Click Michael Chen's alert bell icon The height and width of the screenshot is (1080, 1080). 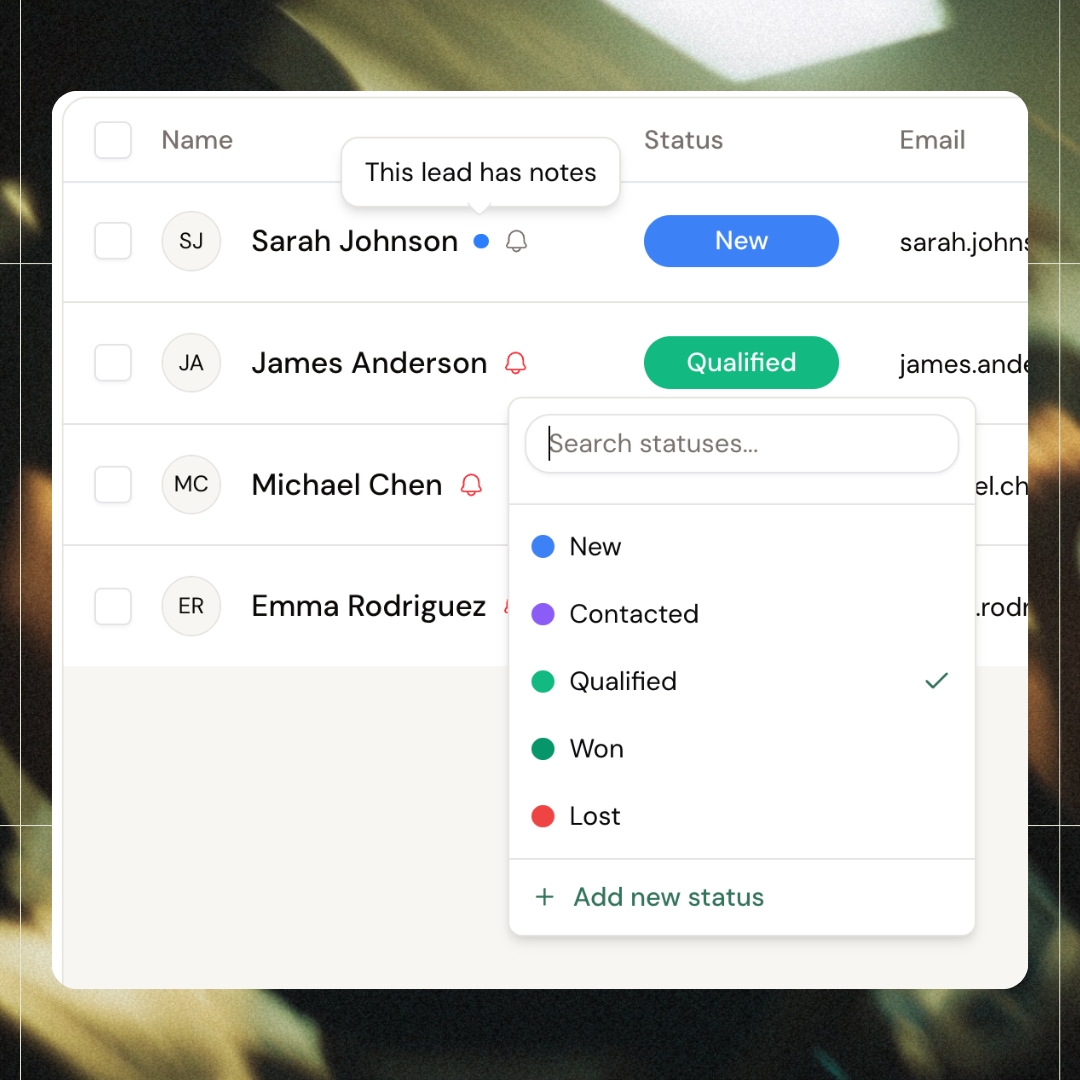(470, 485)
